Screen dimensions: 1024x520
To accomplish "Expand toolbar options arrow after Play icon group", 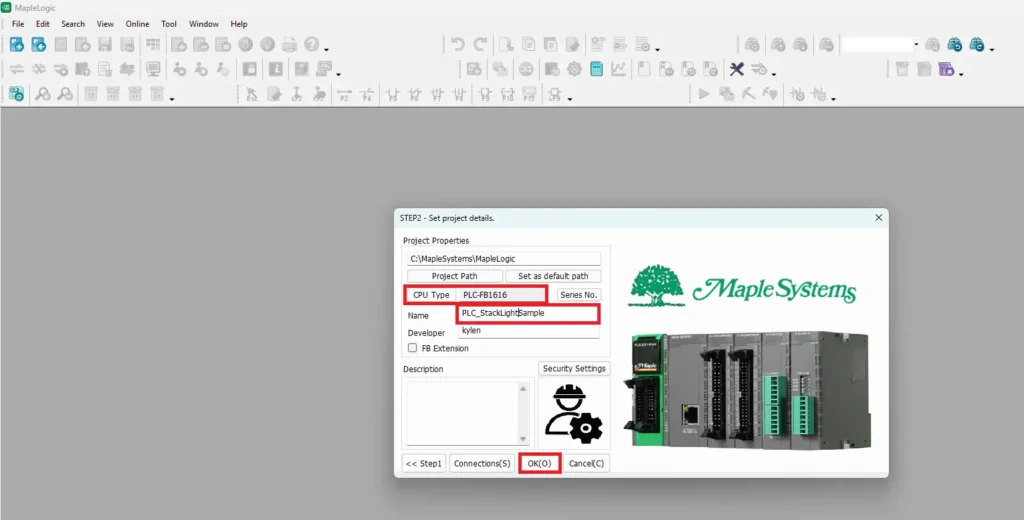I will point(833,99).
